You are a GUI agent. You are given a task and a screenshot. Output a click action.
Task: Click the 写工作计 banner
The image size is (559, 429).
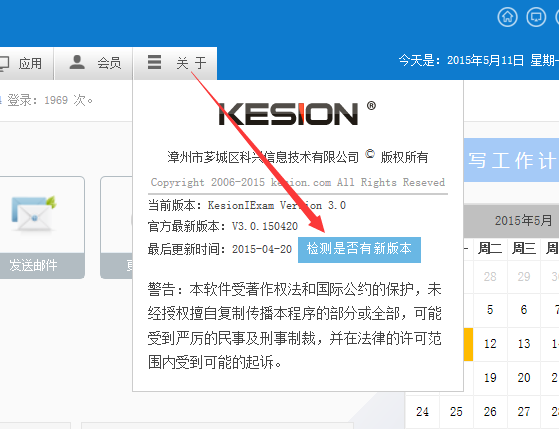coord(511,160)
